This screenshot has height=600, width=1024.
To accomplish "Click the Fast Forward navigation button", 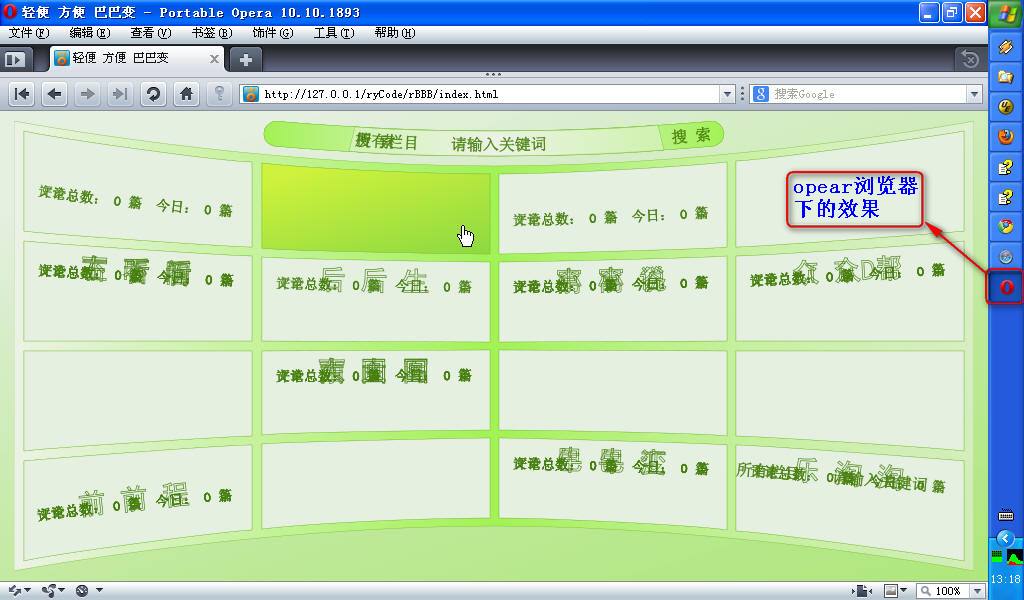I will click(120, 94).
